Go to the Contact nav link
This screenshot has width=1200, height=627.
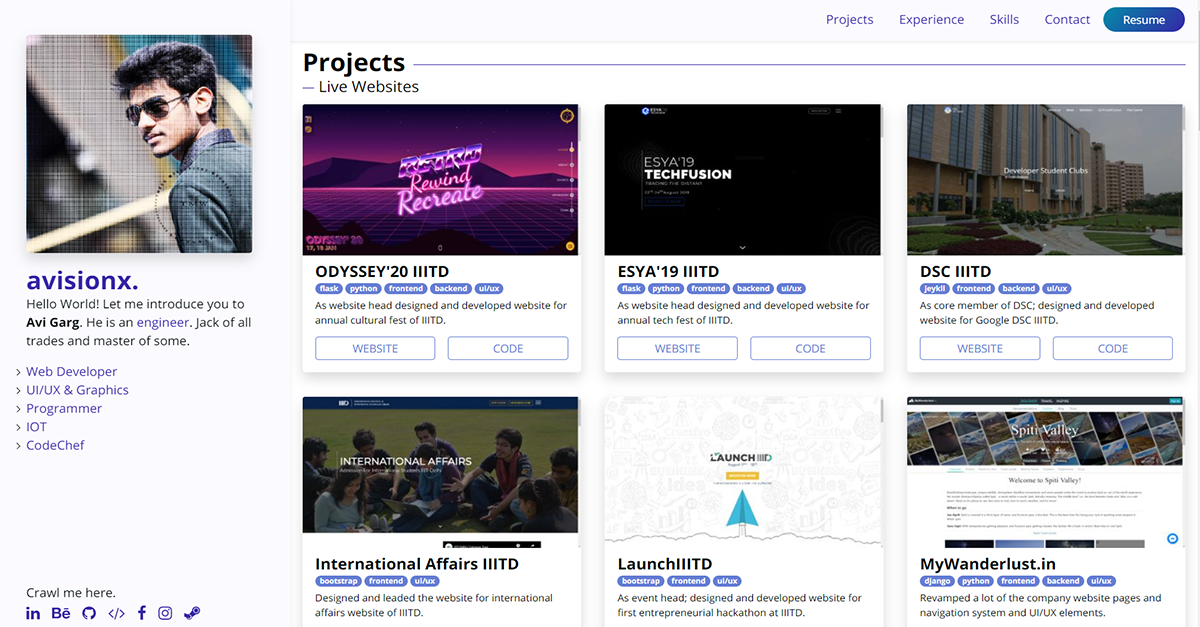pos(1067,19)
